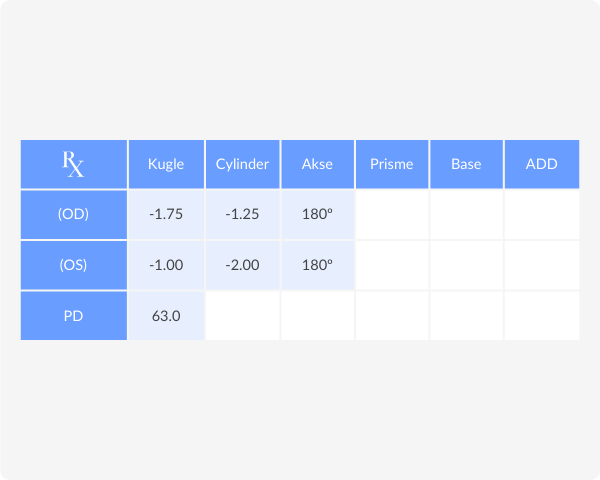
Task: Click the Prisme column header
Action: click(392, 164)
